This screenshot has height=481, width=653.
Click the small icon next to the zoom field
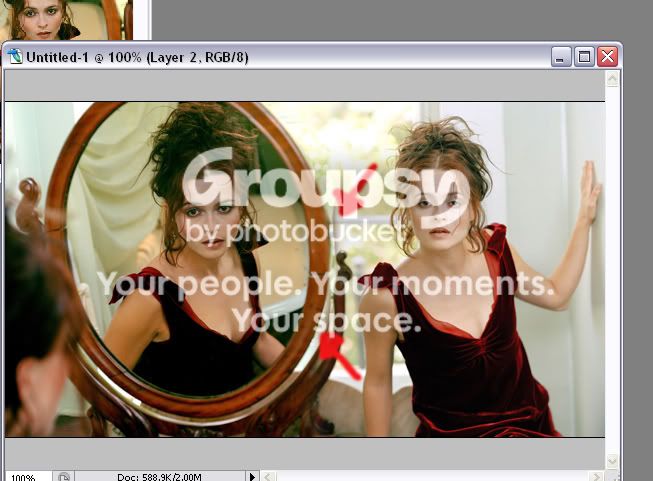(x=63, y=476)
